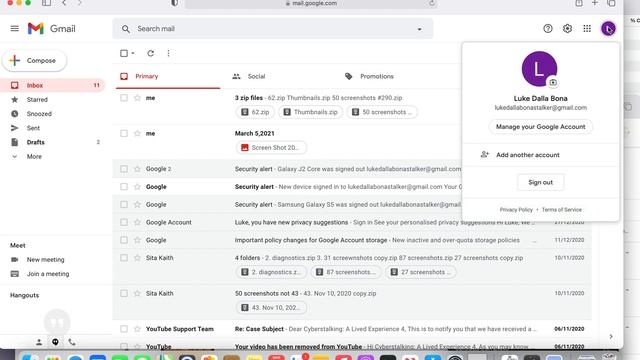
Task: Star the YouTube Support Team email
Action: click(137, 329)
